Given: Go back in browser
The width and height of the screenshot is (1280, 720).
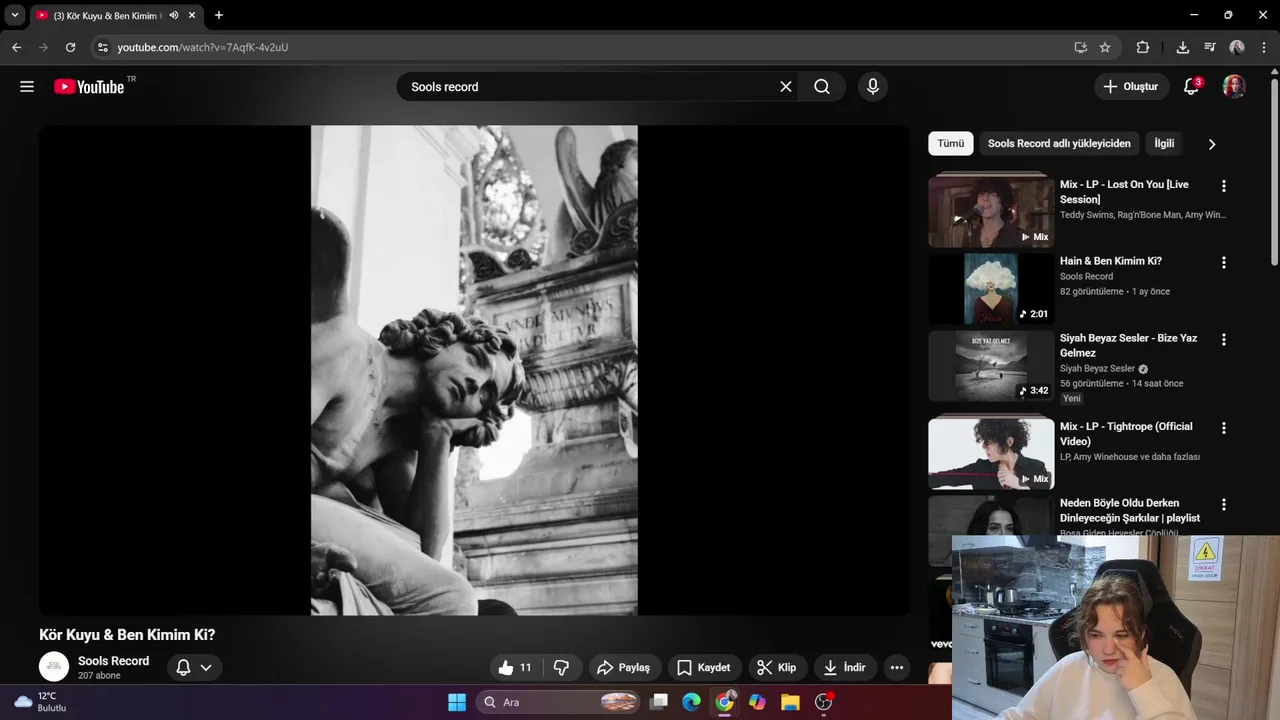Looking at the screenshot, I should (x=16, y=47).
